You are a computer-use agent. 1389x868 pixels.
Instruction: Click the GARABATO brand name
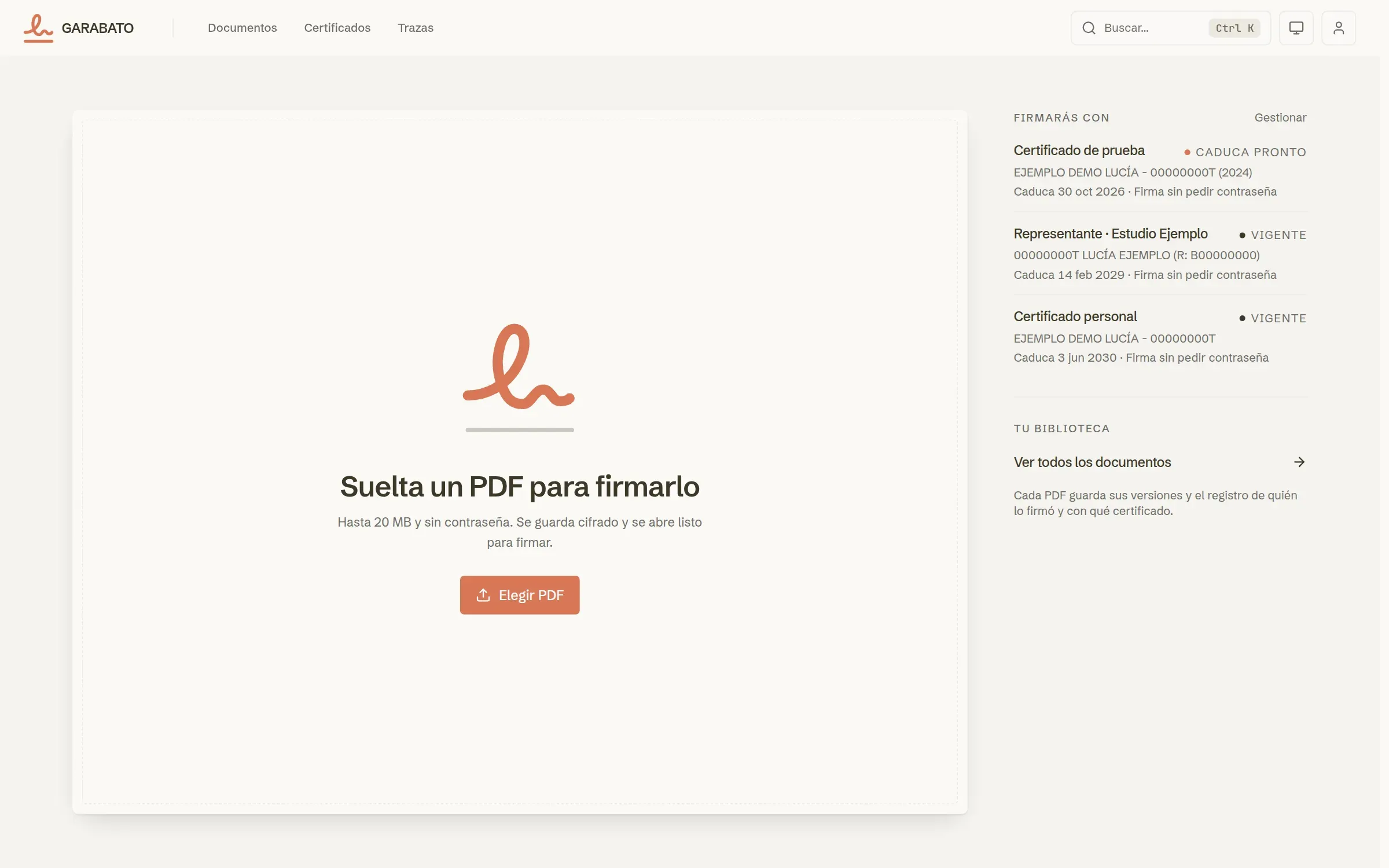pos(97,28)
